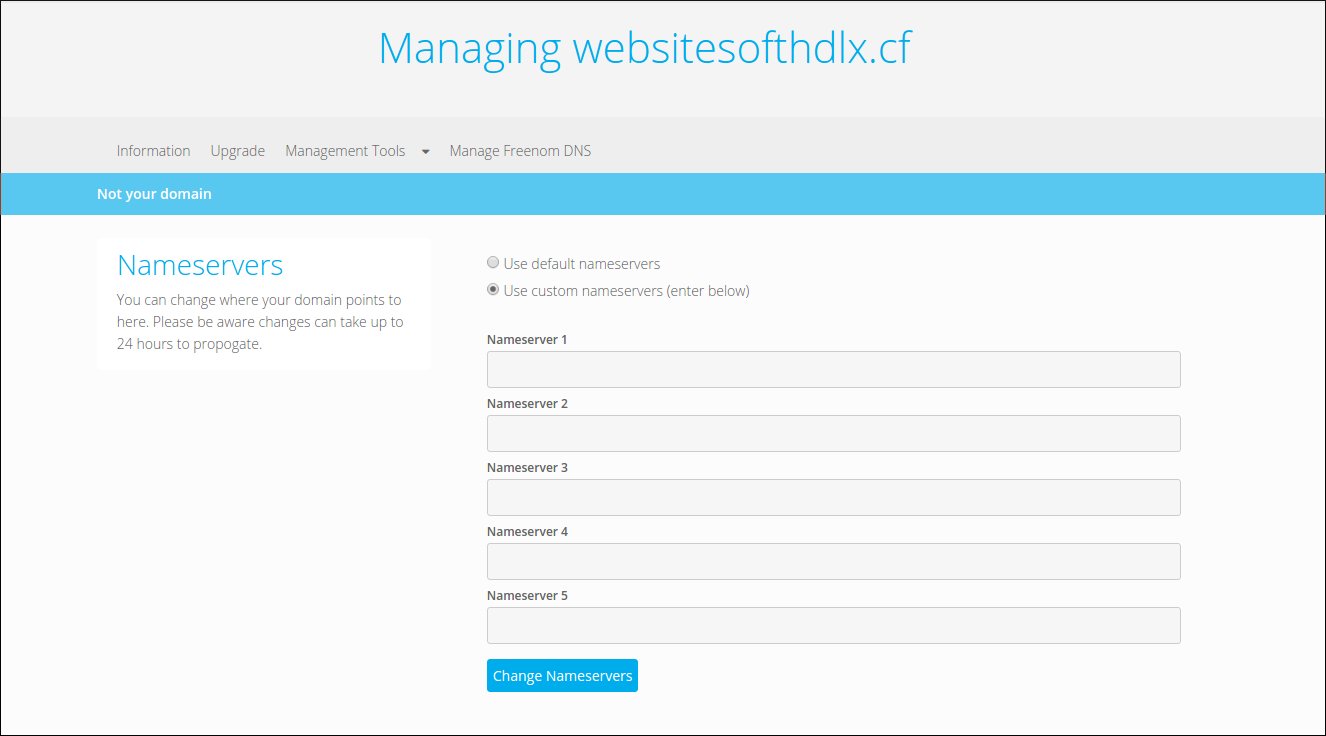Focus the Nameserver 2 input field
This screenshot has width=1326, height=736.
(833, 433)
